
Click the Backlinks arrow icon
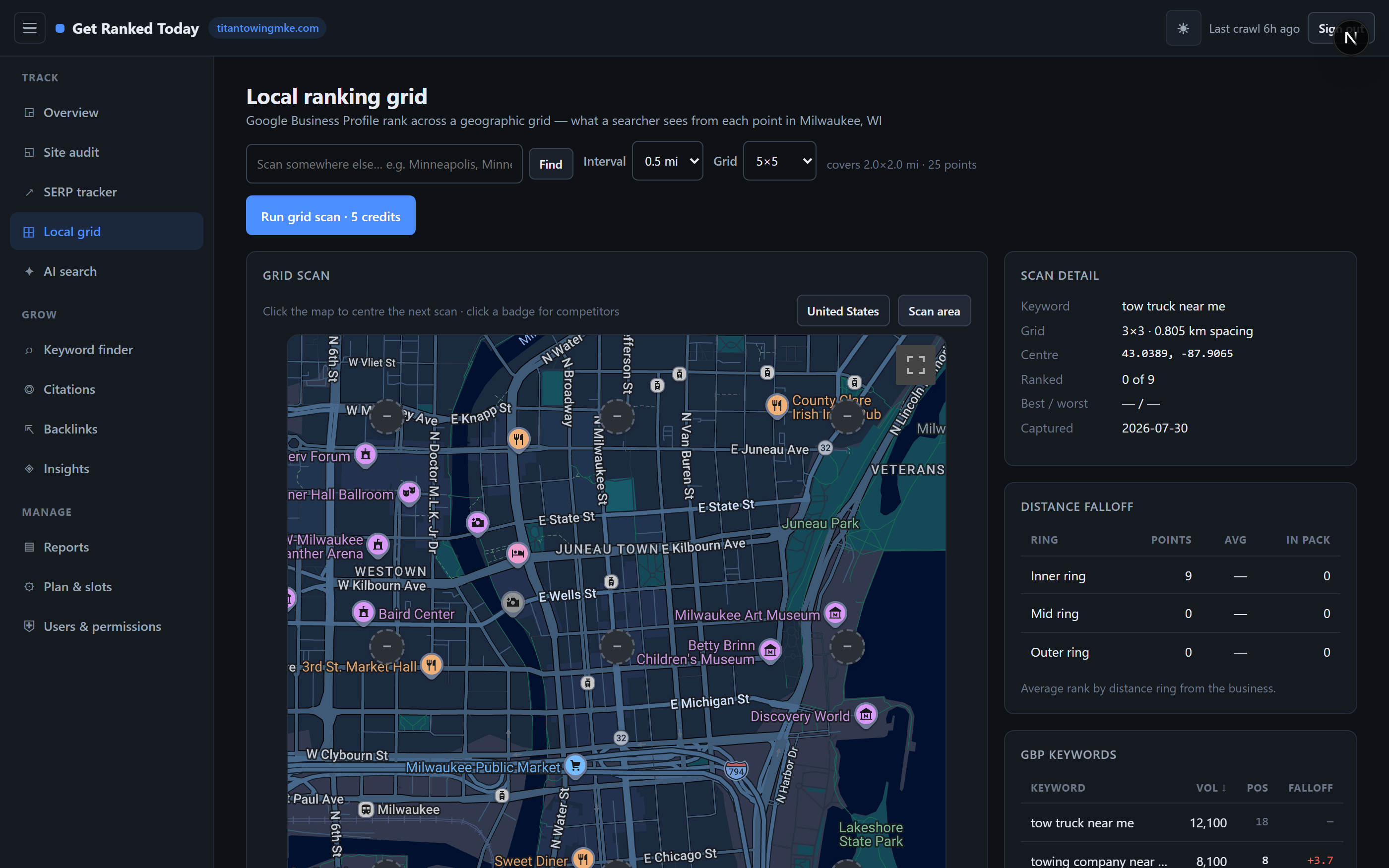point(29,429)
